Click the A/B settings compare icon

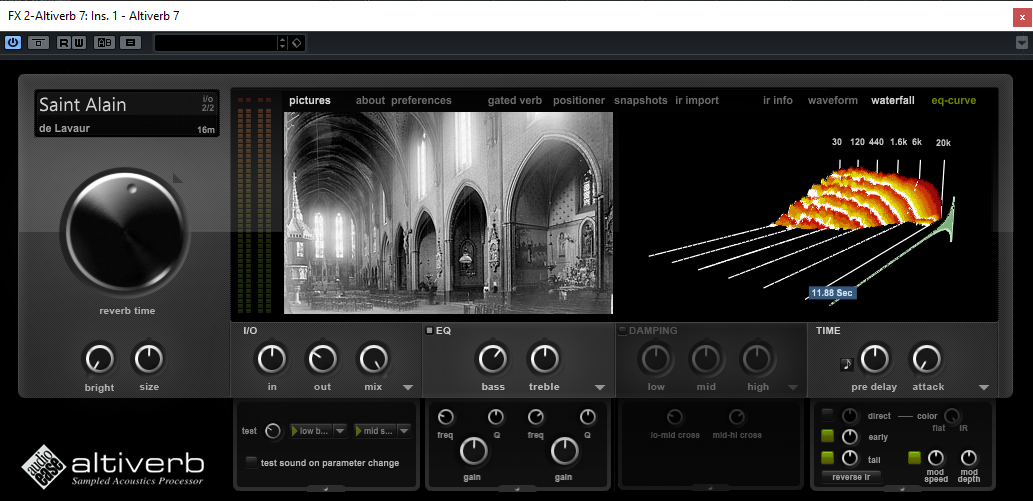click(x=105, y=43)
